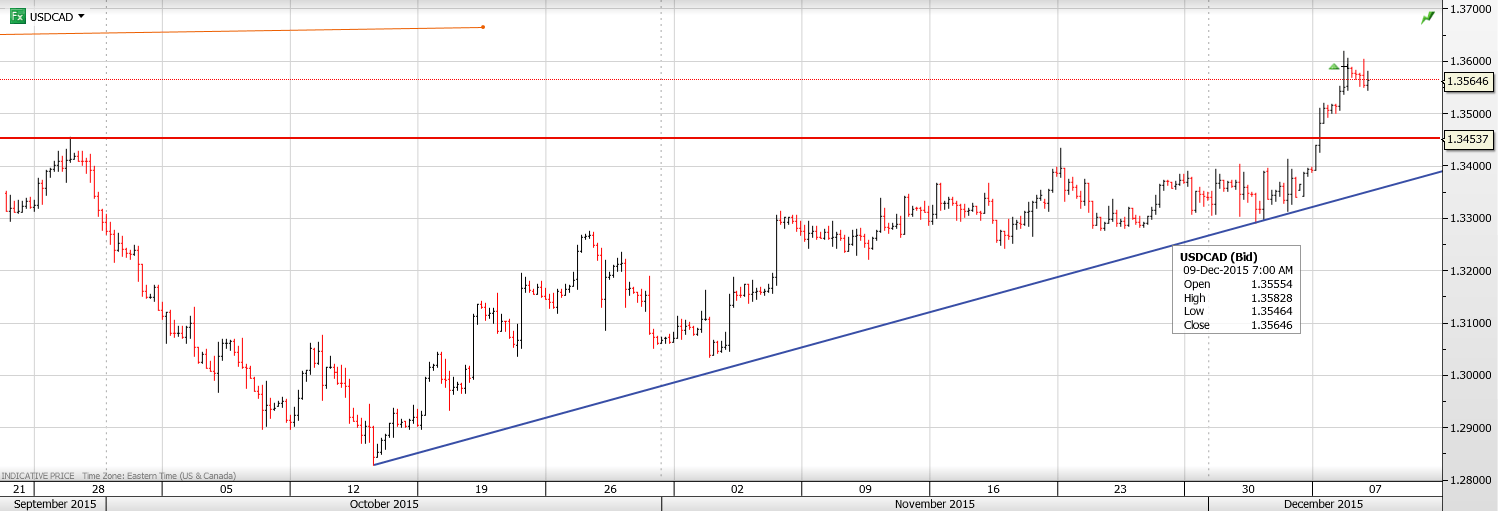Select the November 2015 month segment
This screenshot has height=511, width=1498.
tap(934, 504)
